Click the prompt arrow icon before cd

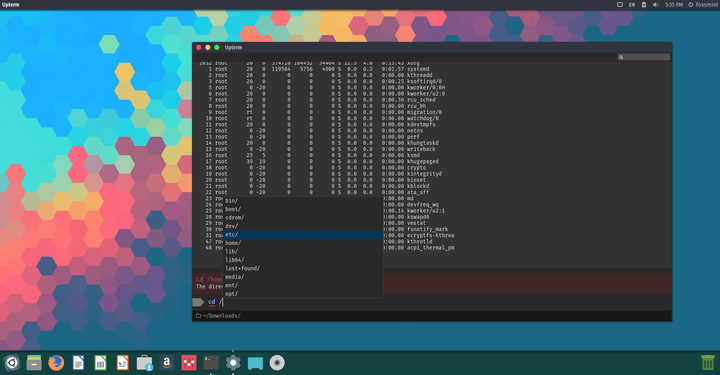tap(198, 302)
